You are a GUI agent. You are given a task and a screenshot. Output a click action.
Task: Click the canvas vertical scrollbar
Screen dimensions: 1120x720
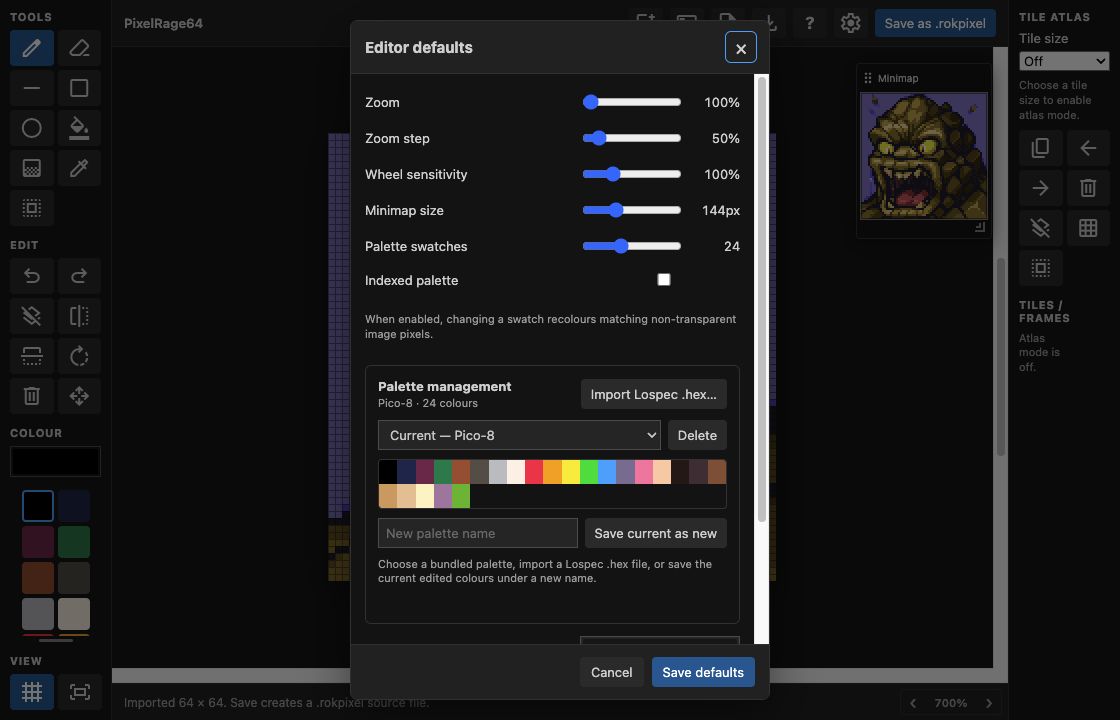point(1001,357)
